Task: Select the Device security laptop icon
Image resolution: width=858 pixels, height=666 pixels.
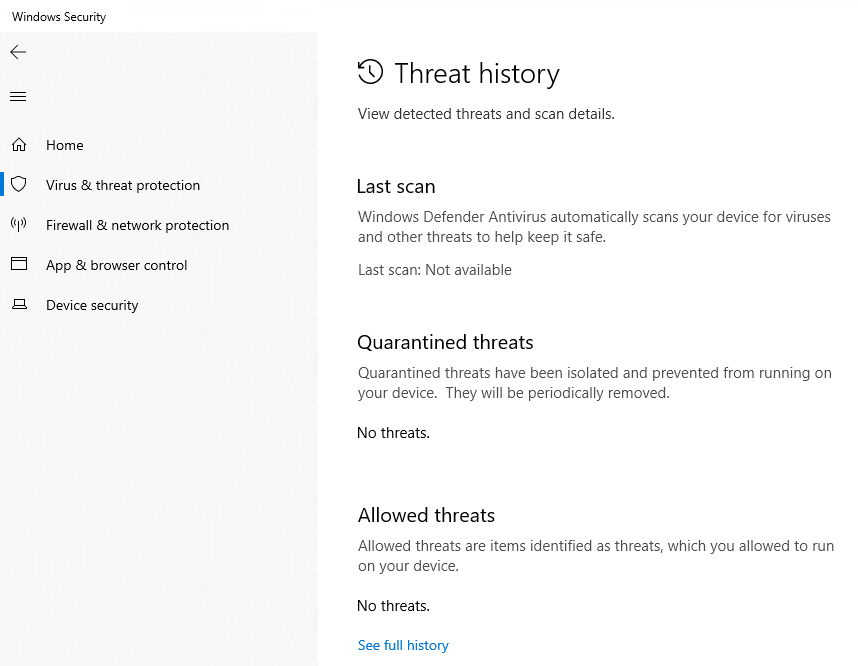Action: (19, 304)
